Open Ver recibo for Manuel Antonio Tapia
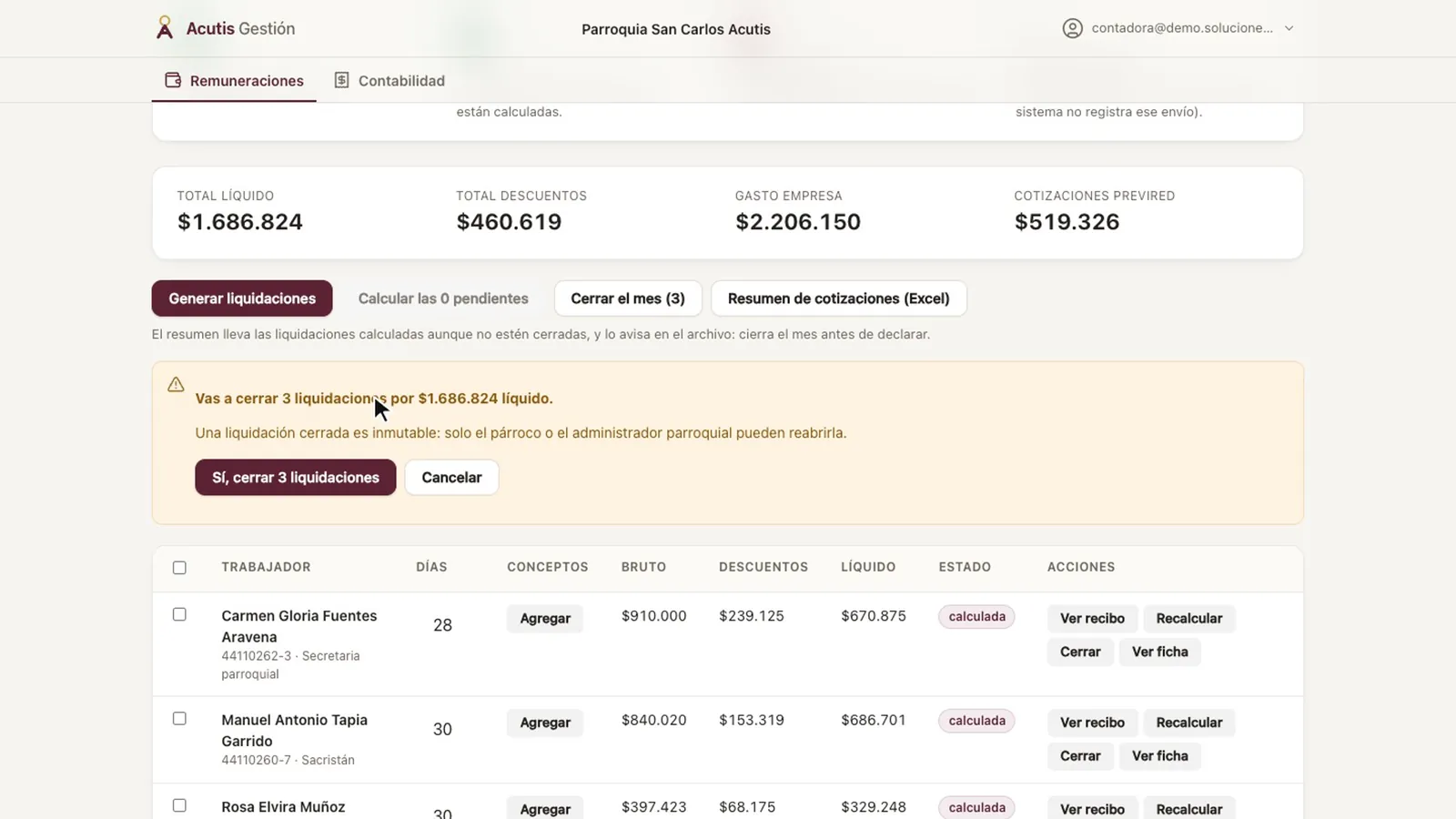This screenshot has height=819, width=1456. click(x=1092, y=723)
